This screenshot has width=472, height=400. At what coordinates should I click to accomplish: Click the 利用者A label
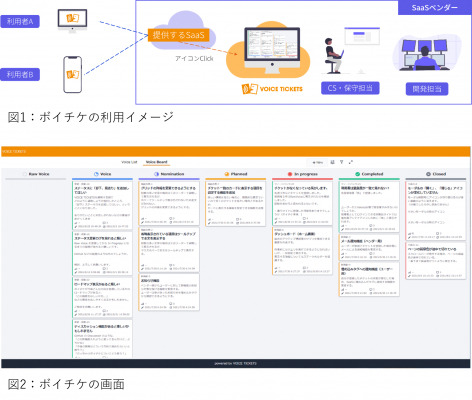pyautogui.click(x=20, y=21)
